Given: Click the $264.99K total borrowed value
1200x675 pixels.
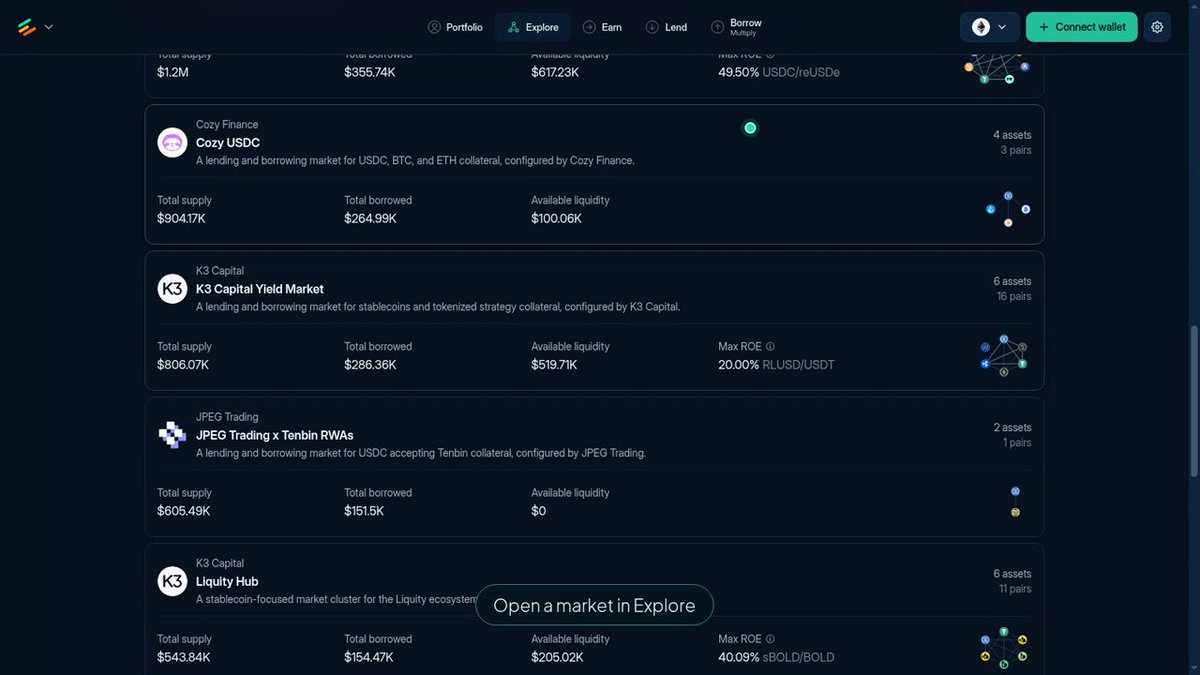Looking at the screenshot, I should [x=370, y=218].
